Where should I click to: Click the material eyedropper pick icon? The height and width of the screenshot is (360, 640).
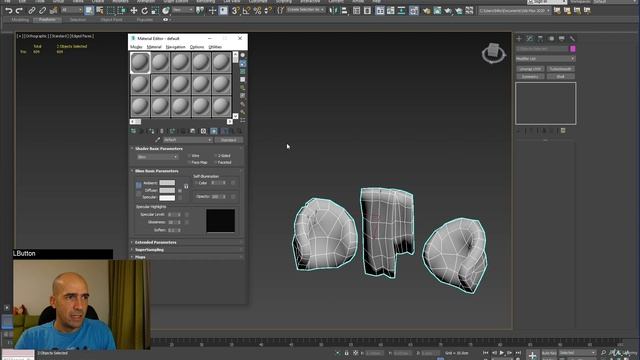pyautogui.click(x=158, y=140)
